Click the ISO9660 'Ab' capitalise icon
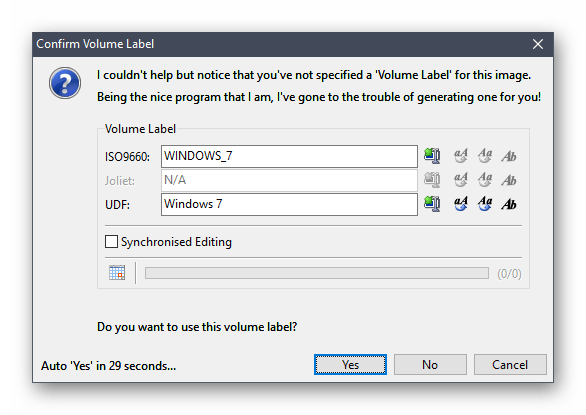586x415 pixels. click(x=509, y=156)
